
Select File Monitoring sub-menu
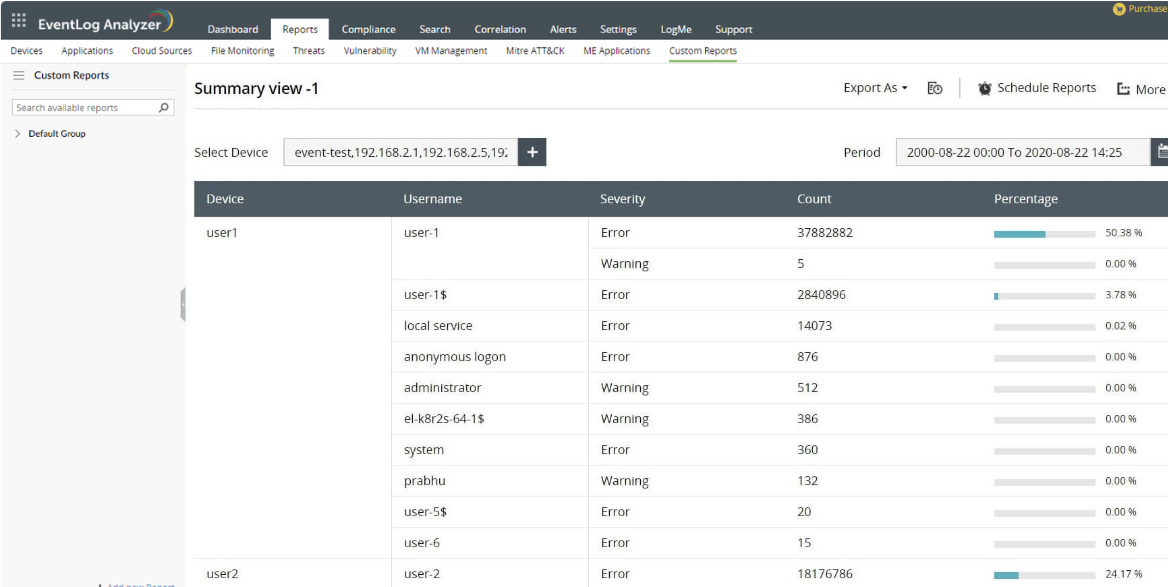coord(243,51)
